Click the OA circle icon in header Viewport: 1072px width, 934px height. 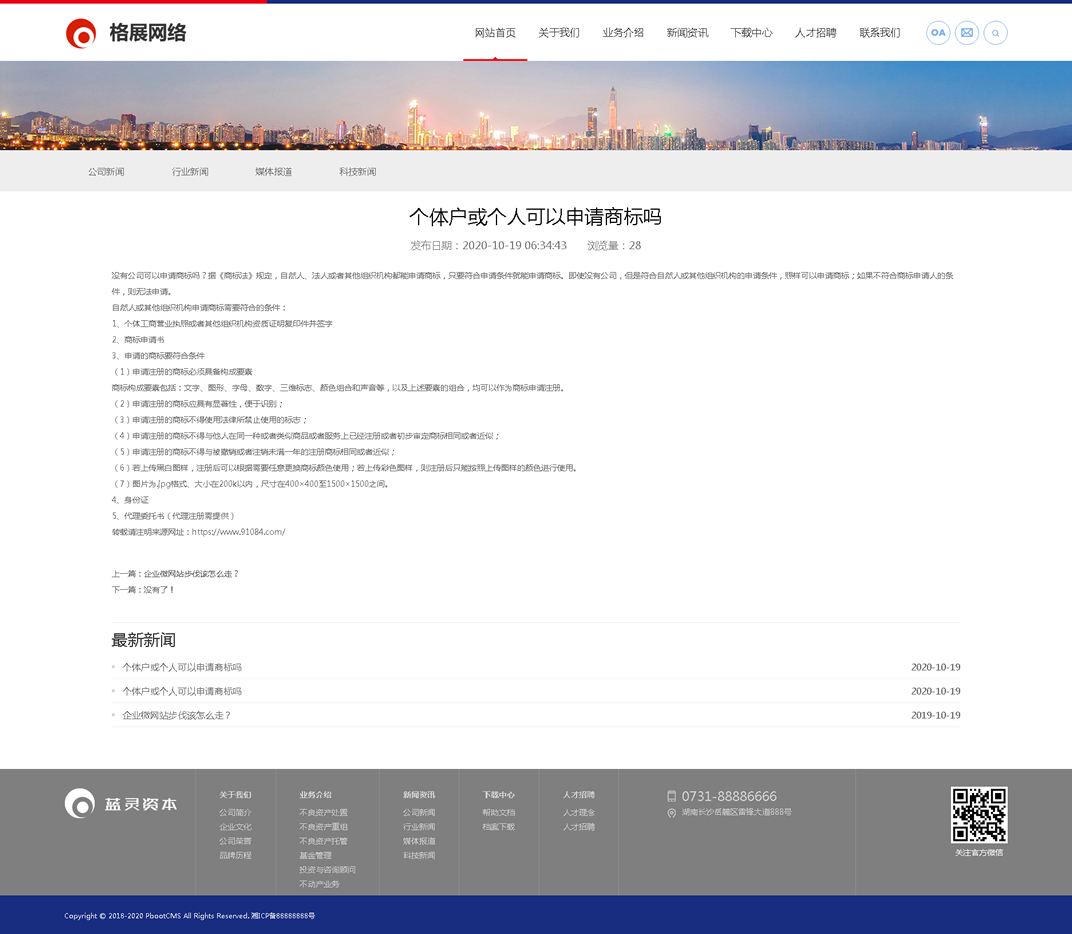pyautogui.click(x=938, y=33)
